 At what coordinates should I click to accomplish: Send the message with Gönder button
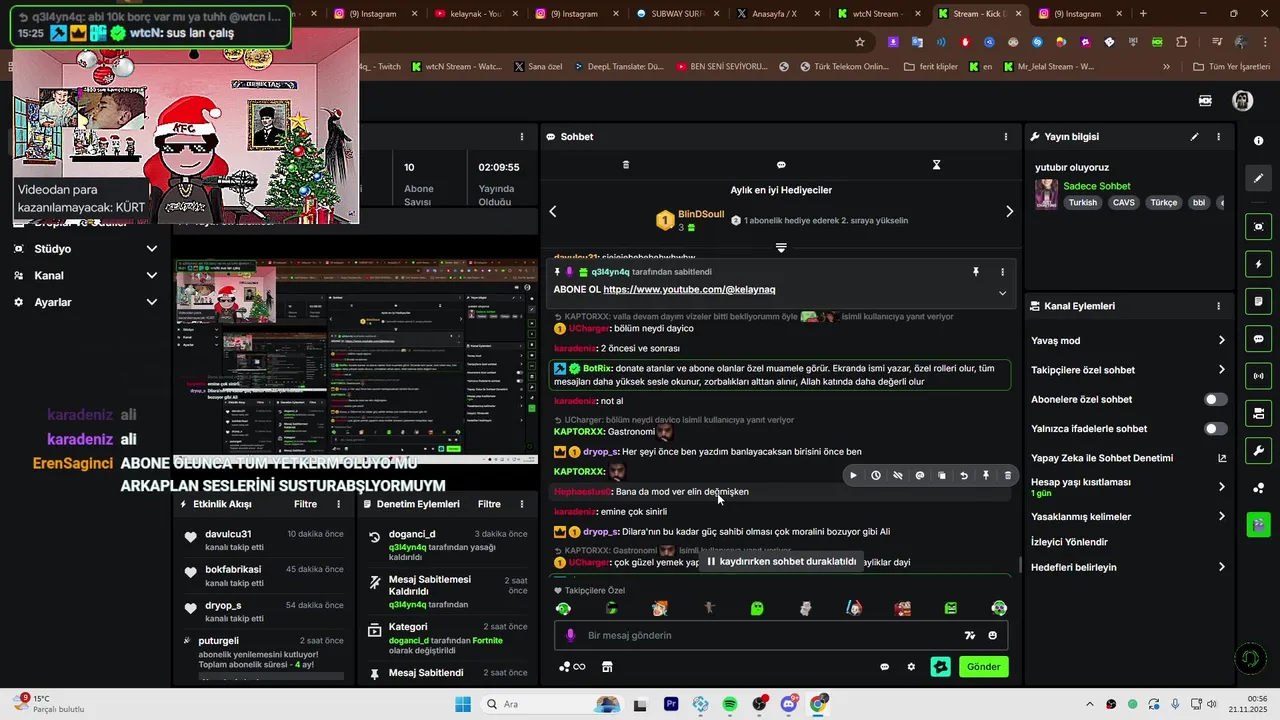pos(983,667)
